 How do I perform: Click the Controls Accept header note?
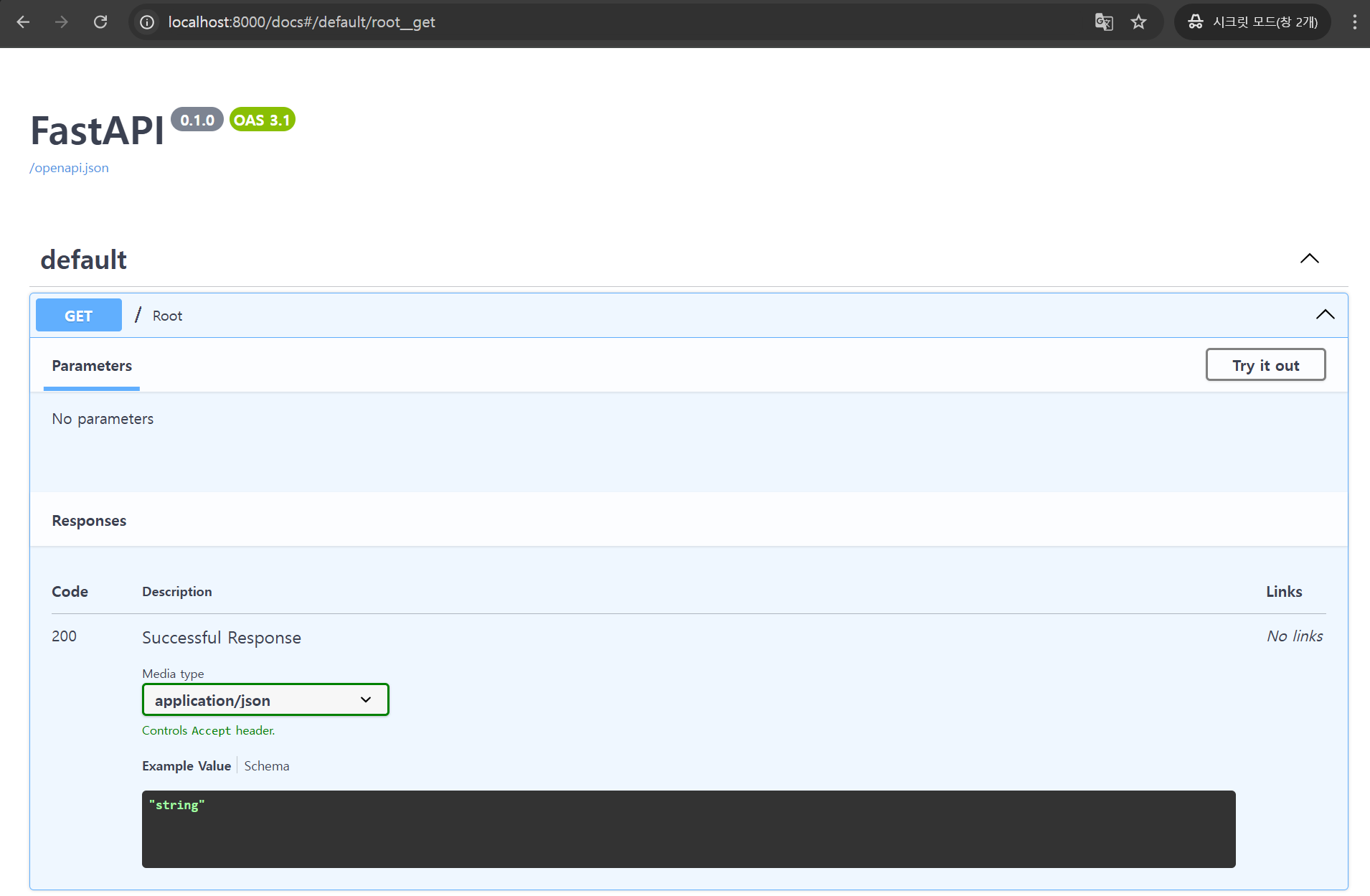(209, 730)
